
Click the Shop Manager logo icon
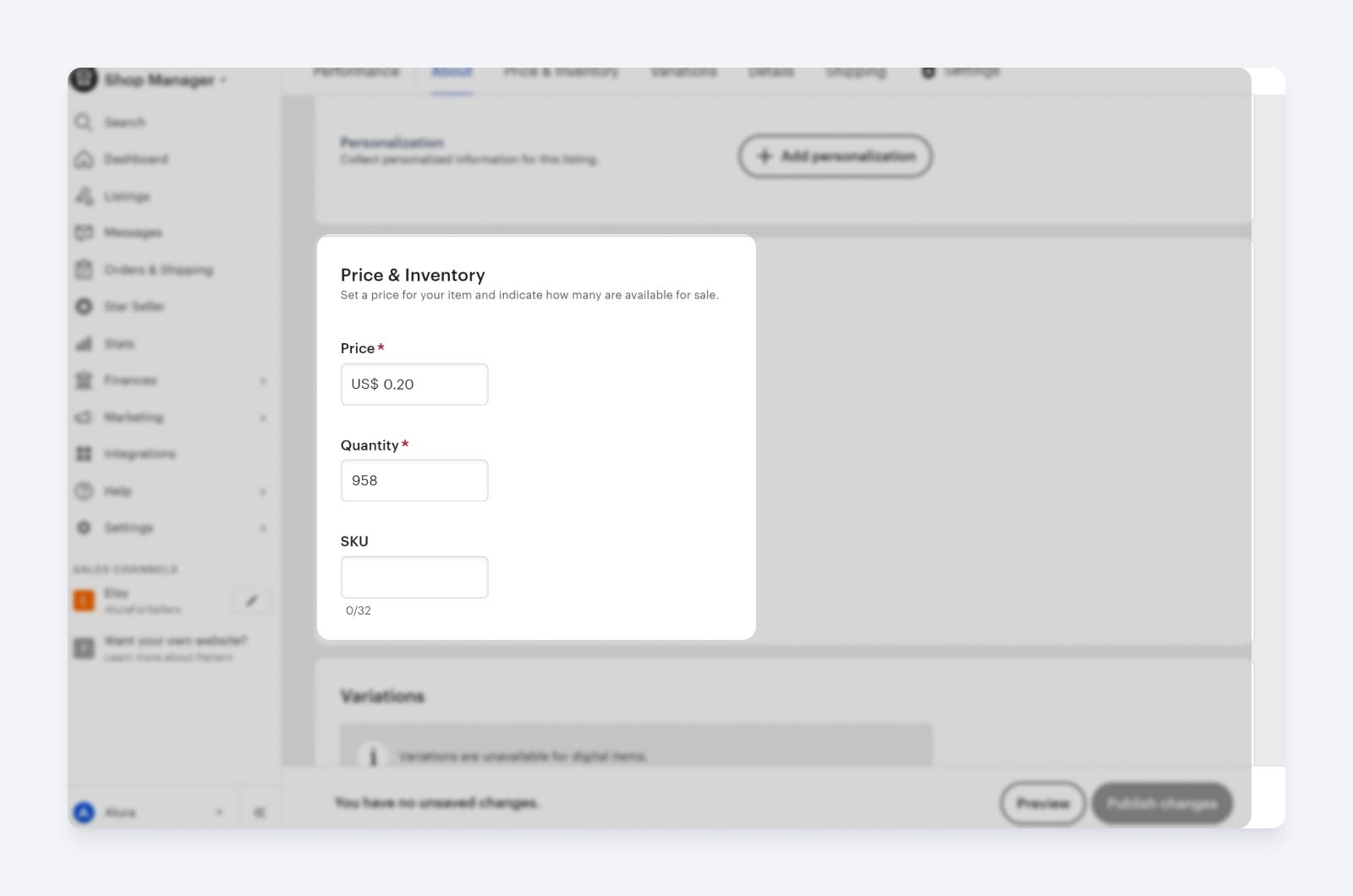(x=84, y=79)
